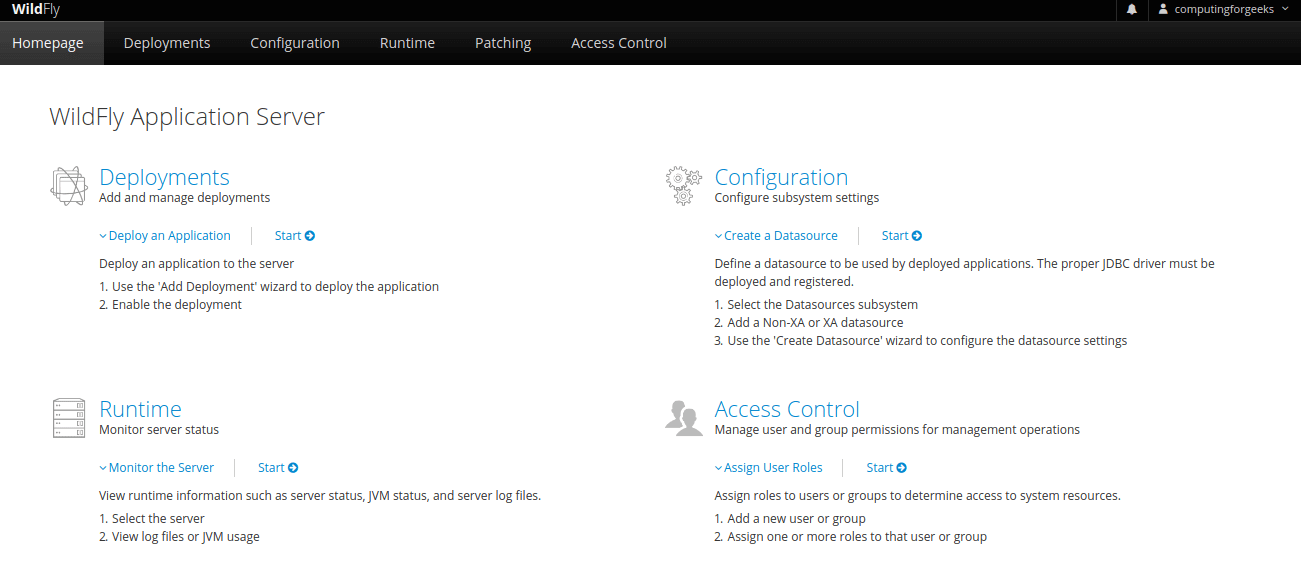Click the WildFly logo
1301x562 pixels.
pyautogui.click(x=36, y=9)
